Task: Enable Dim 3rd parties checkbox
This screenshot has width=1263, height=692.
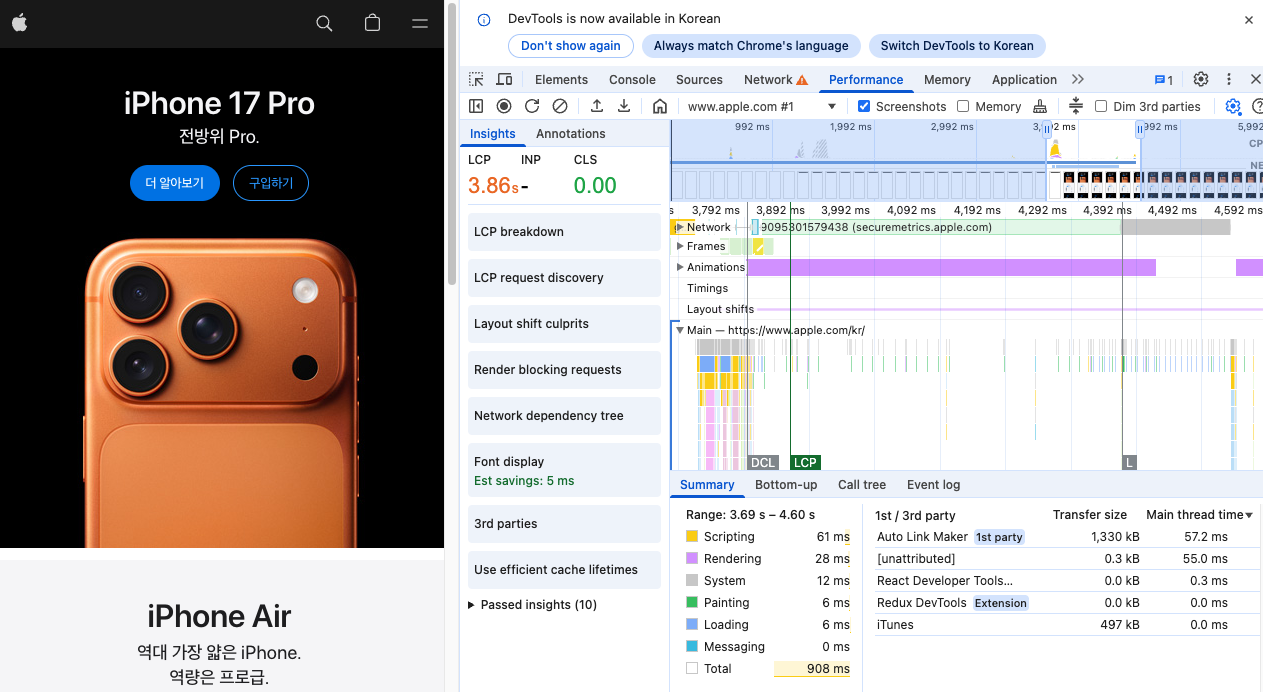Action: click(1101, 106)
